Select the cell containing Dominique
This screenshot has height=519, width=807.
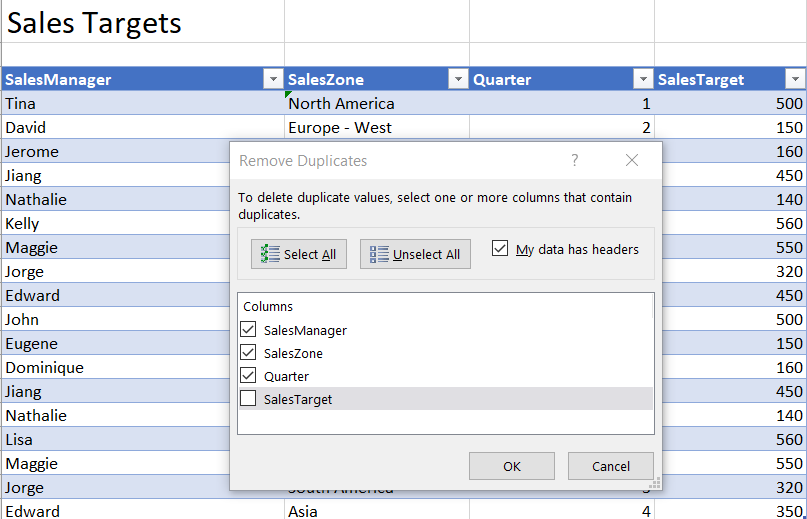tap(116, 368)
